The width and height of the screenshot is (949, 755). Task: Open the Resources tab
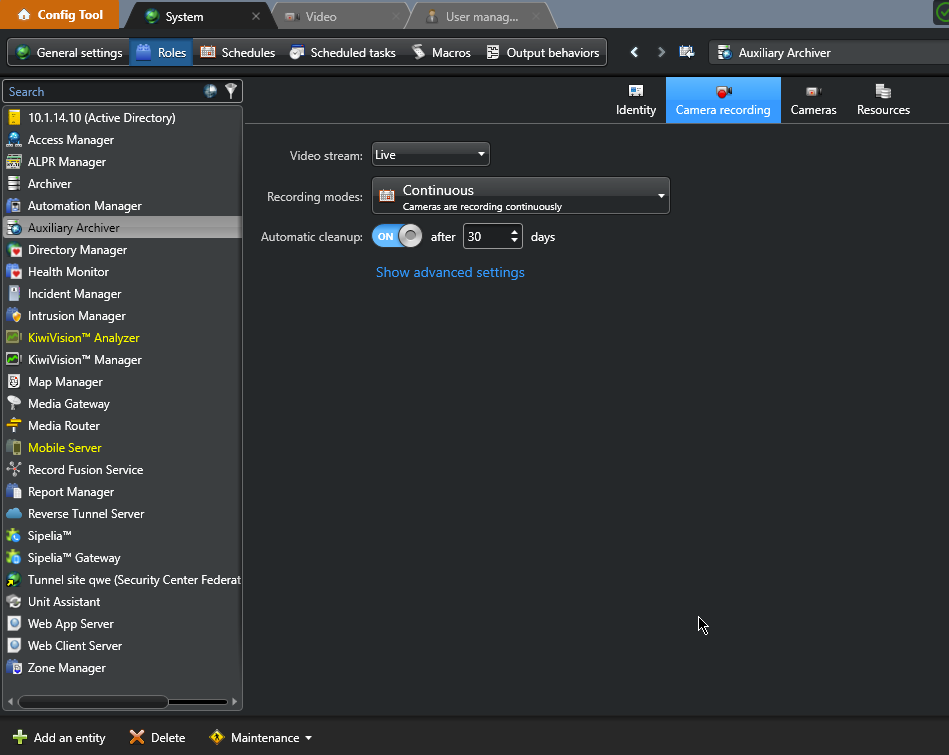coord(883,101)
